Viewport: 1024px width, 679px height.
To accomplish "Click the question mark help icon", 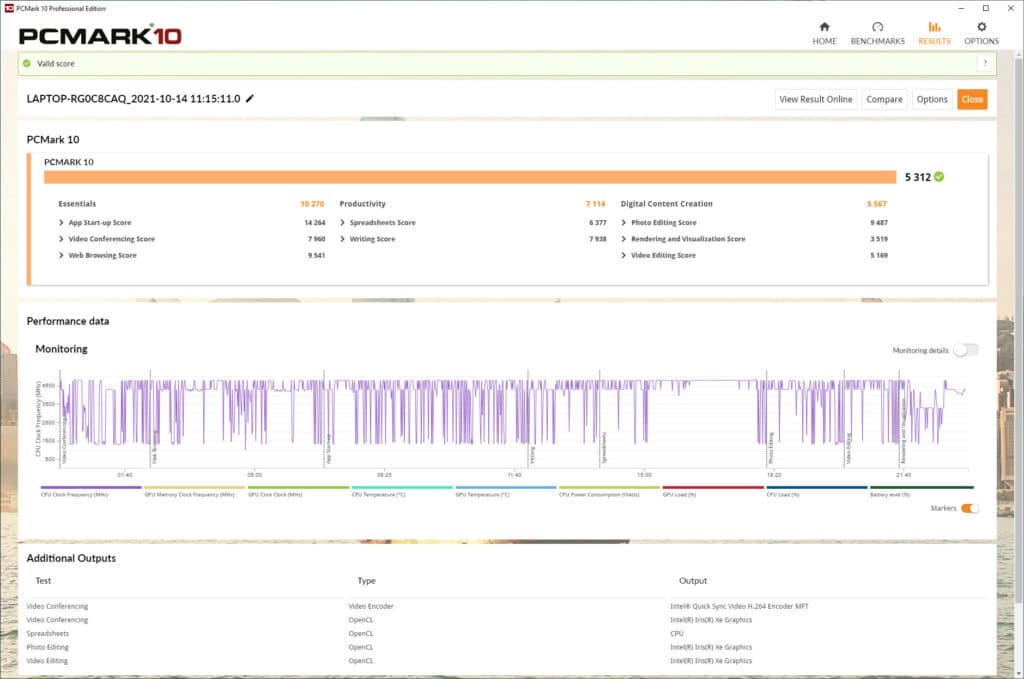I will 985,63.
